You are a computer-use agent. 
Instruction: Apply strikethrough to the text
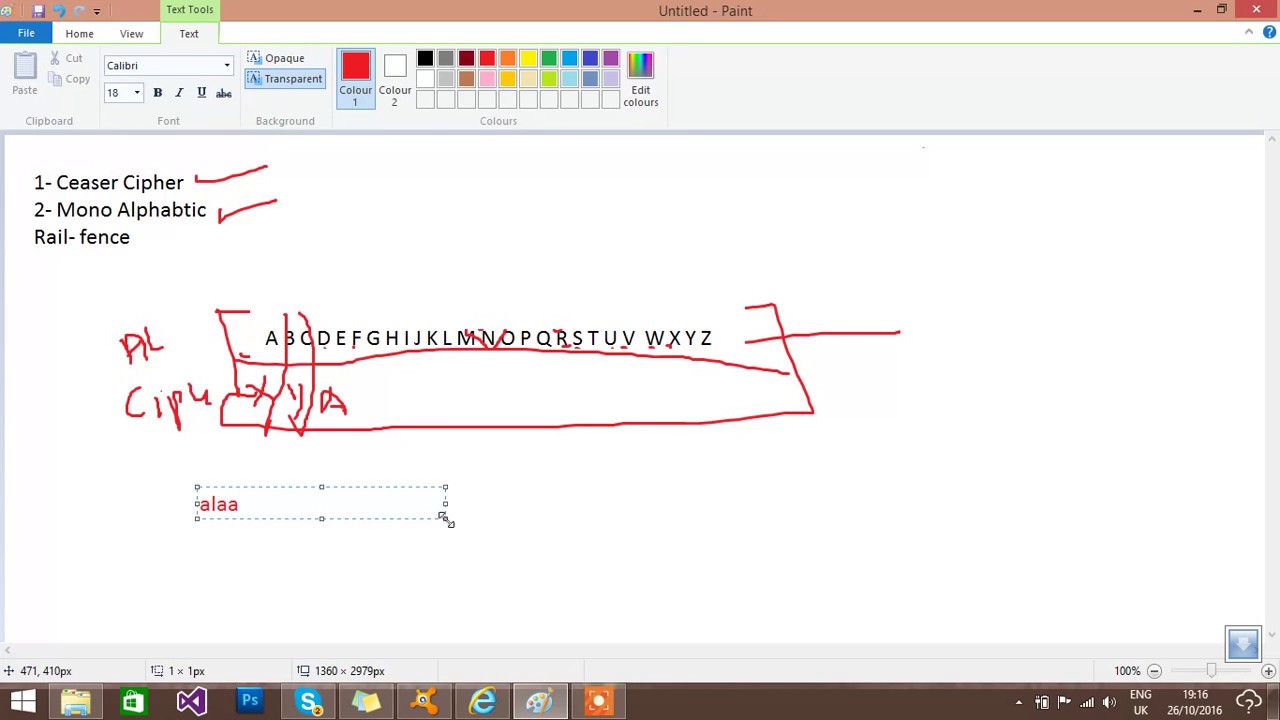(x=224, y=93)
